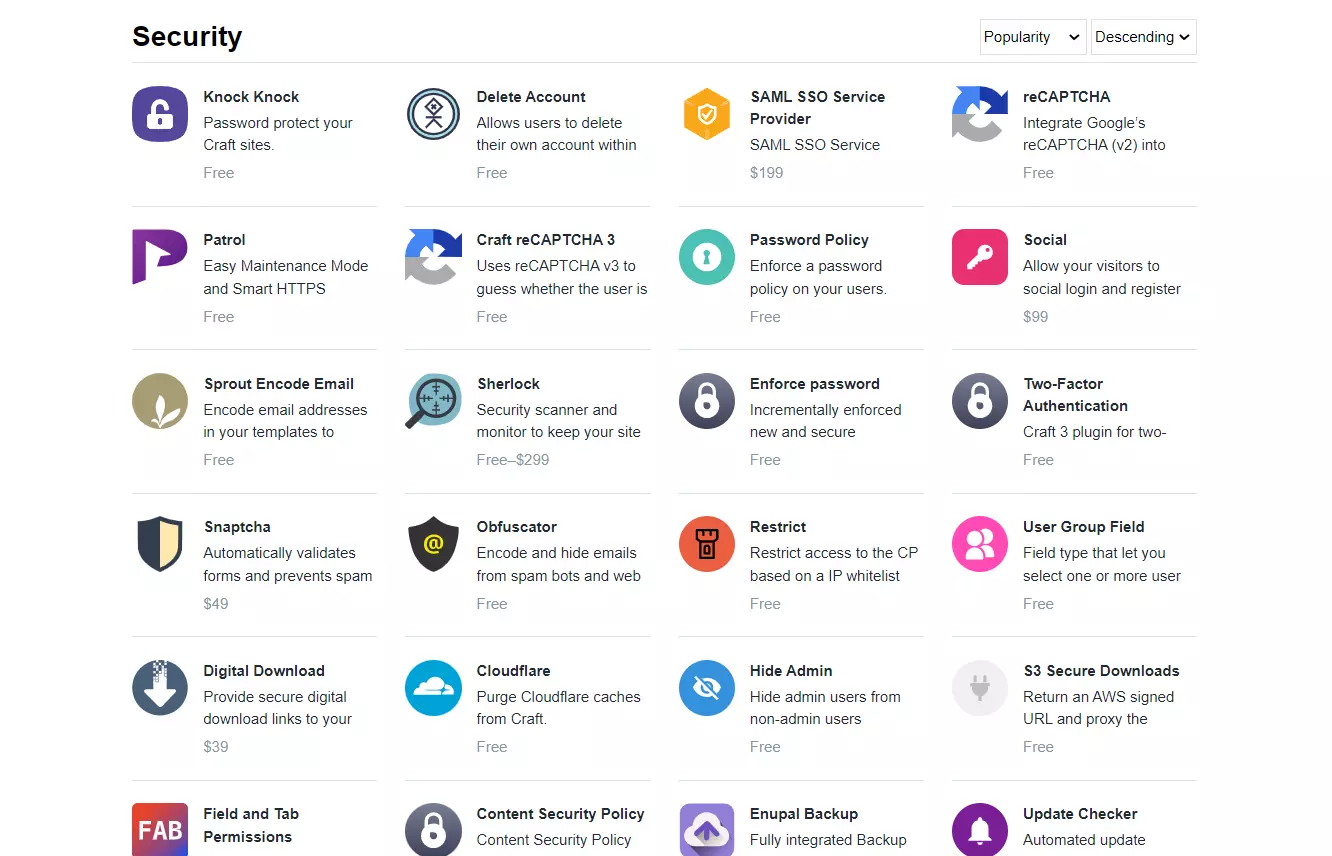This screenshot has height=856, width=1332.
Task: Open the Two-Factor Authentication plugin title
Action: (x=1075, y=395)
